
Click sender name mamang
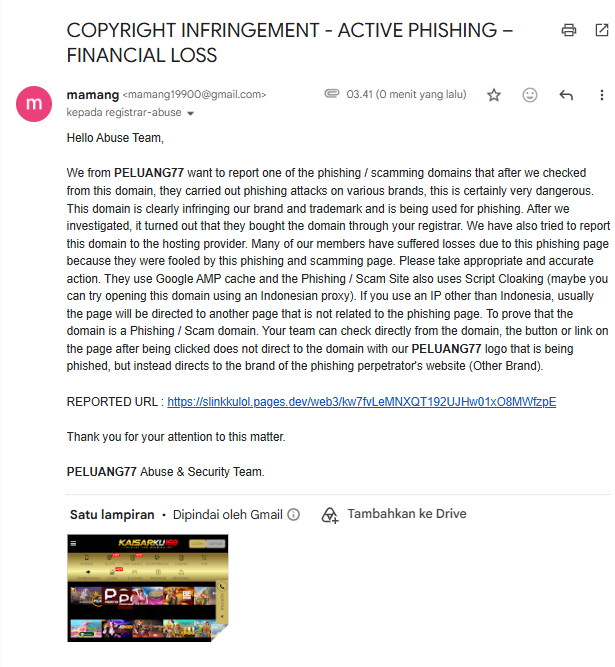pyautogui.click(x=93, y=94)
